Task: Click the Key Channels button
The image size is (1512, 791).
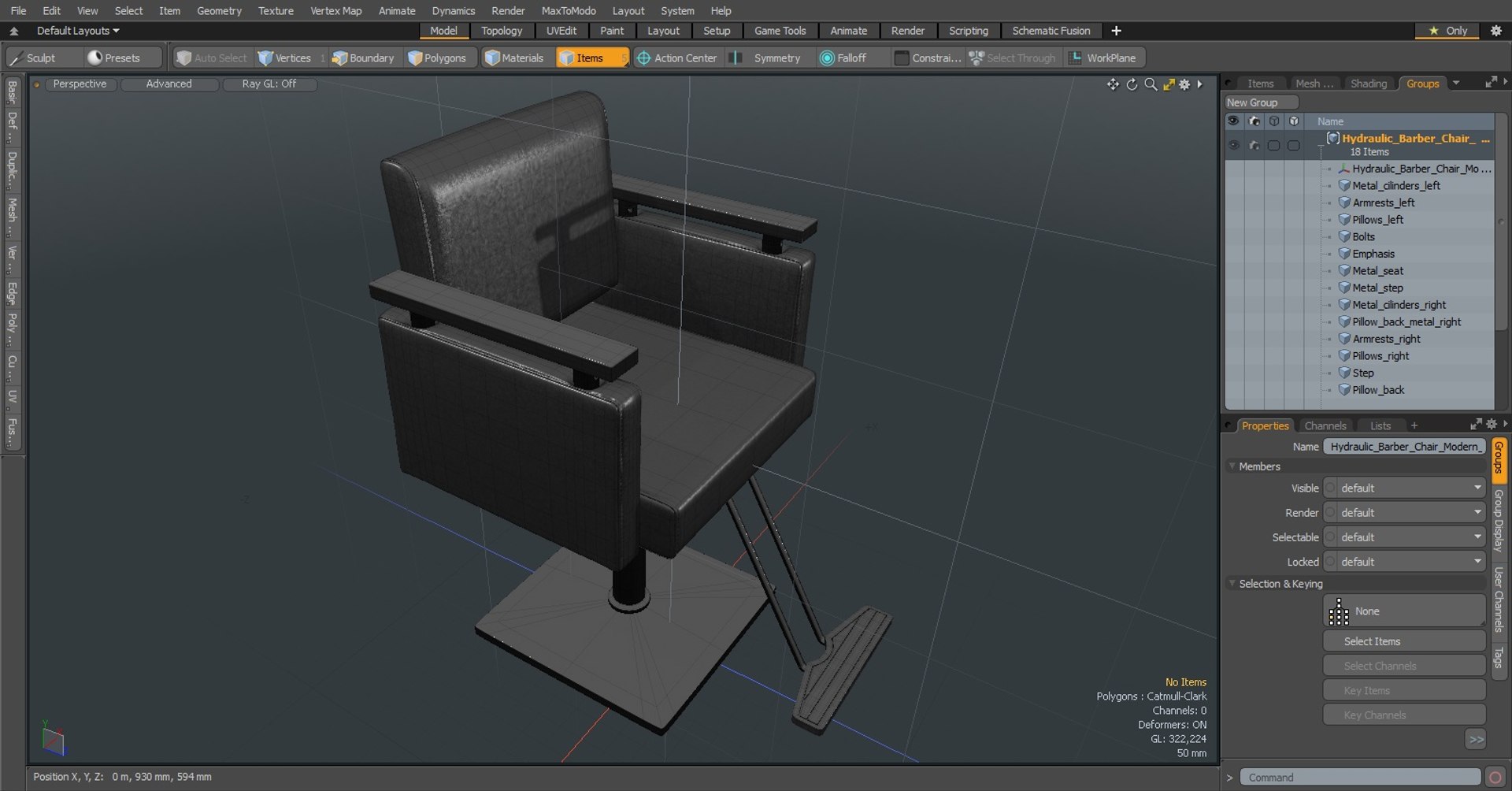Action: (1404, 715)
